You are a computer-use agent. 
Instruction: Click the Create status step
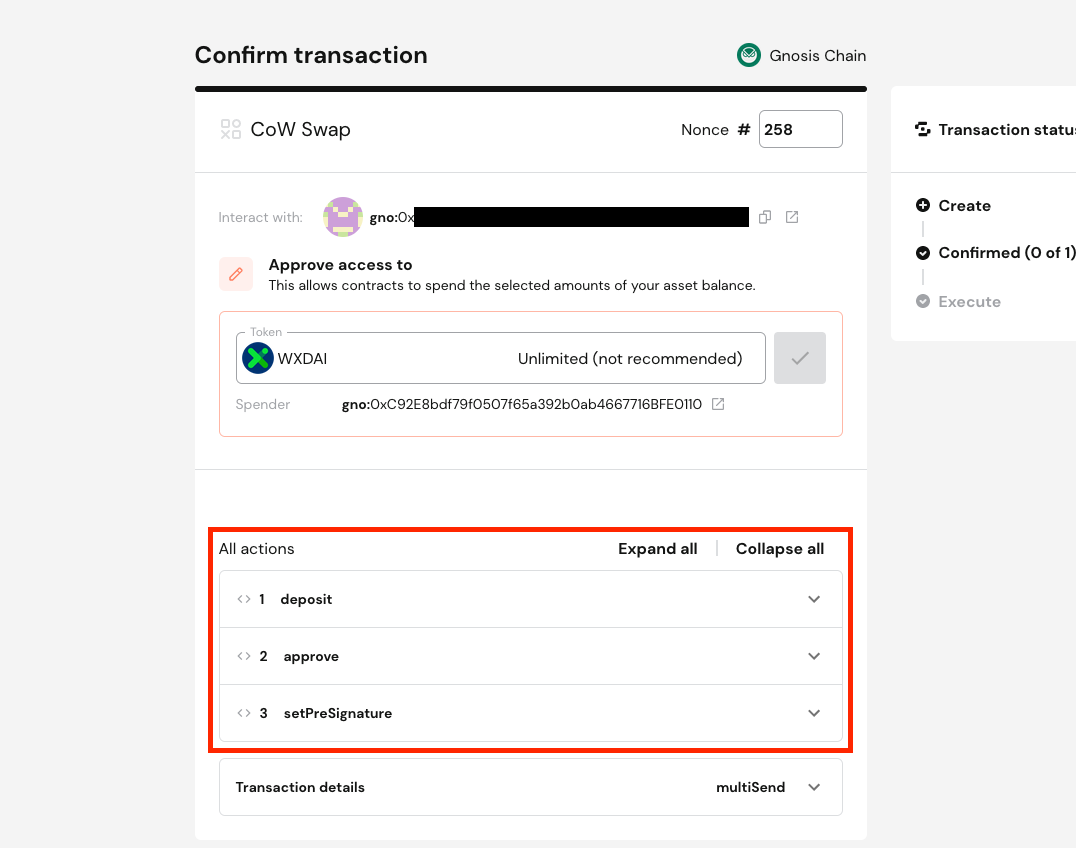964,206
